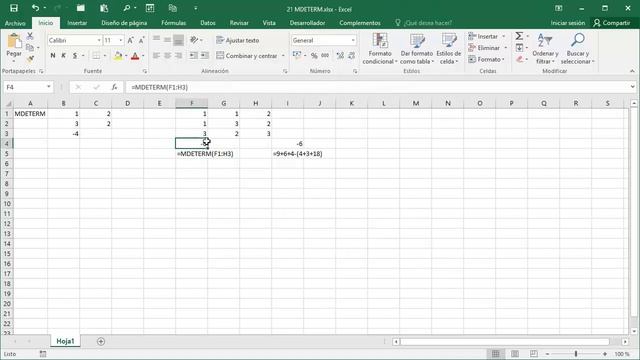
Task: Decrease decimal places
Action: tap(351, 56)
